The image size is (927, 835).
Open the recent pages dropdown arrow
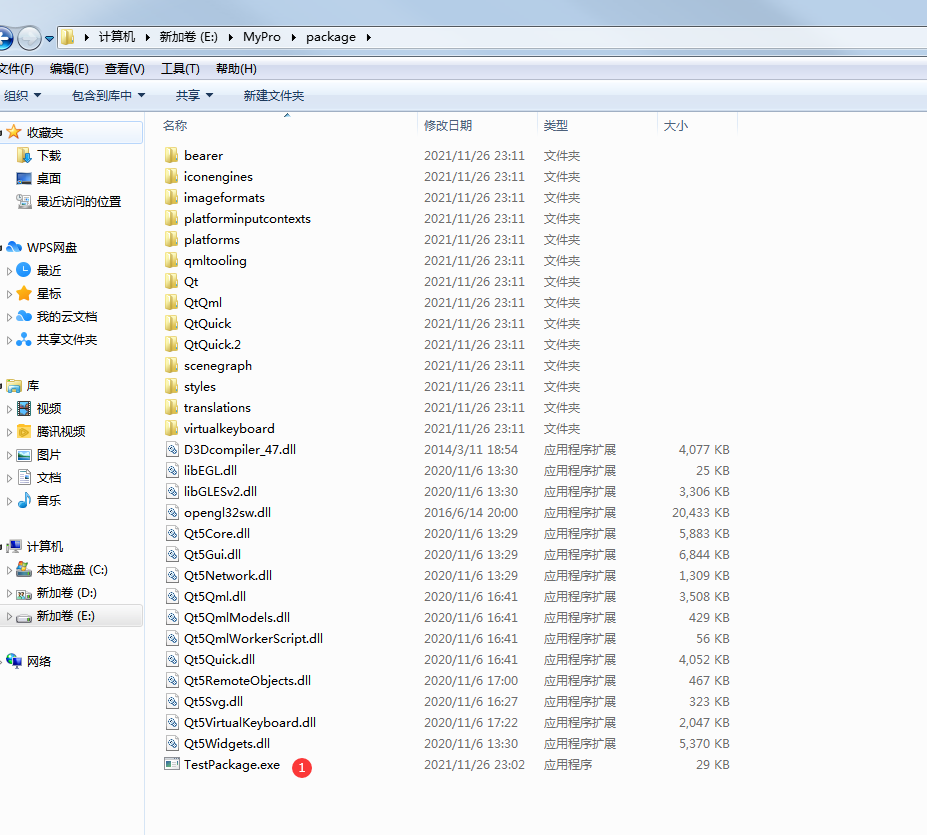click(50, 39)
